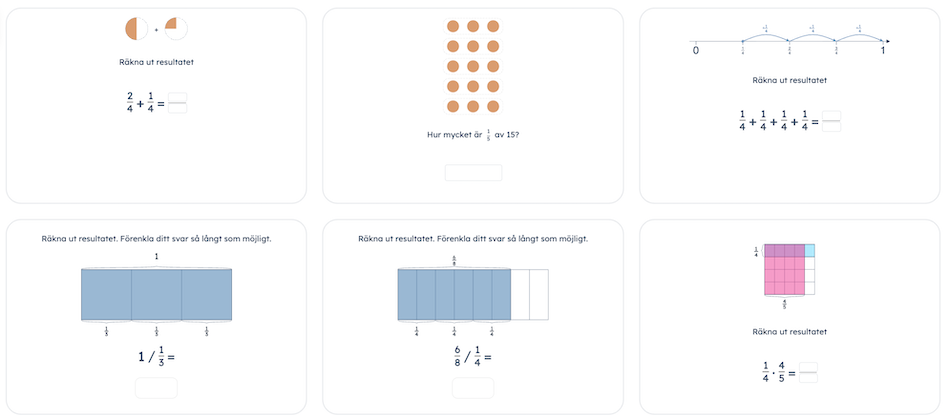
Task: Click denominator box for 2/4 + 1/4 answer
Action: tap(178, 108)
